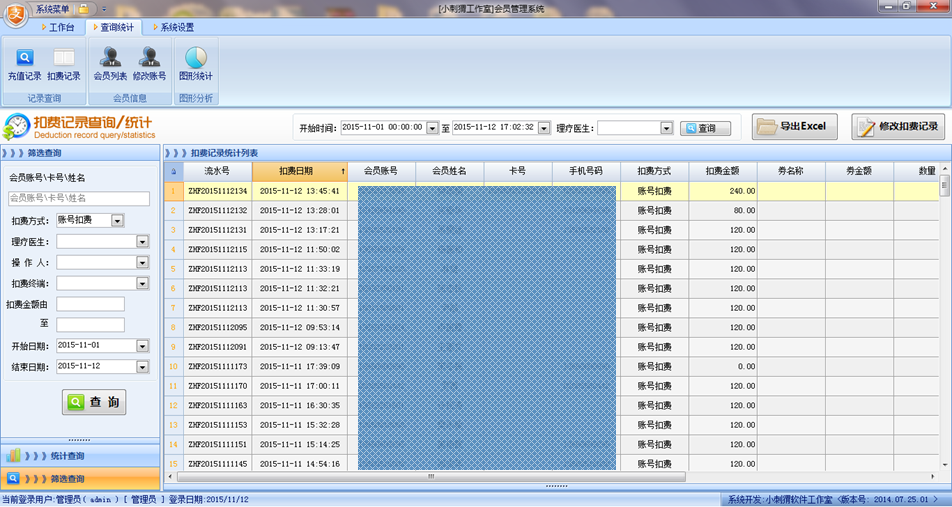Open sidebar 开始日期 dropdown
Image resolution: width=952 pixels, height=507 pixels.
[143, 345]
